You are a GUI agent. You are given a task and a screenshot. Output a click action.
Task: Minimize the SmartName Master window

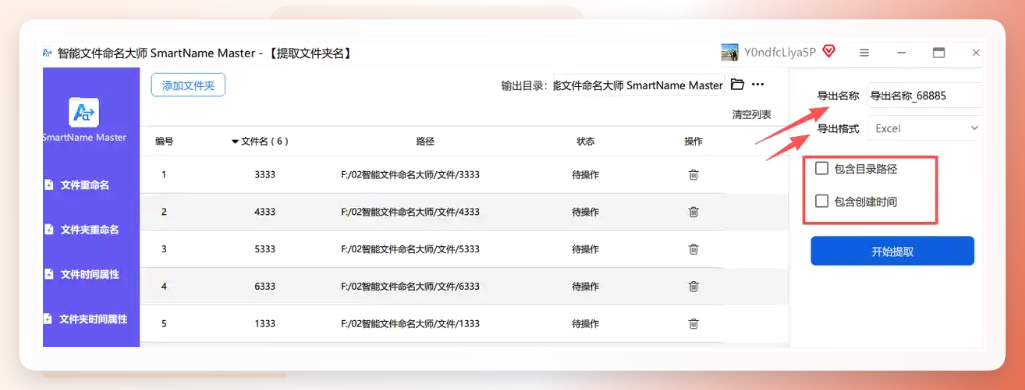click(x=901, y=53)
